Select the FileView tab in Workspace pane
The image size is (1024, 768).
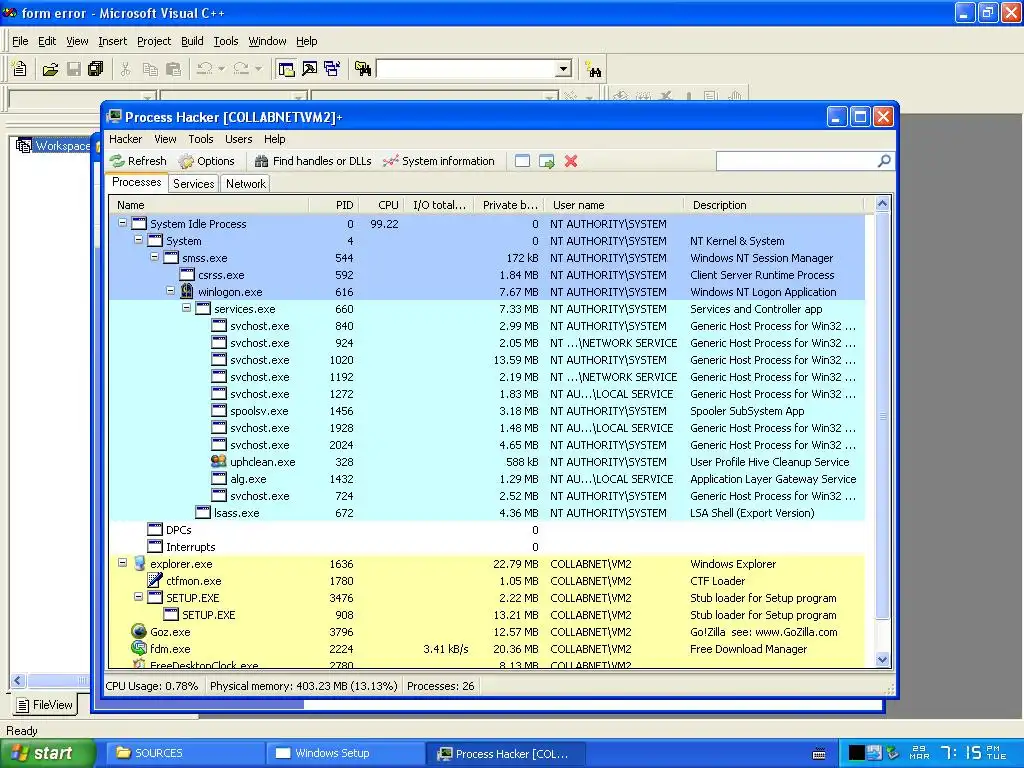[44, 705]
